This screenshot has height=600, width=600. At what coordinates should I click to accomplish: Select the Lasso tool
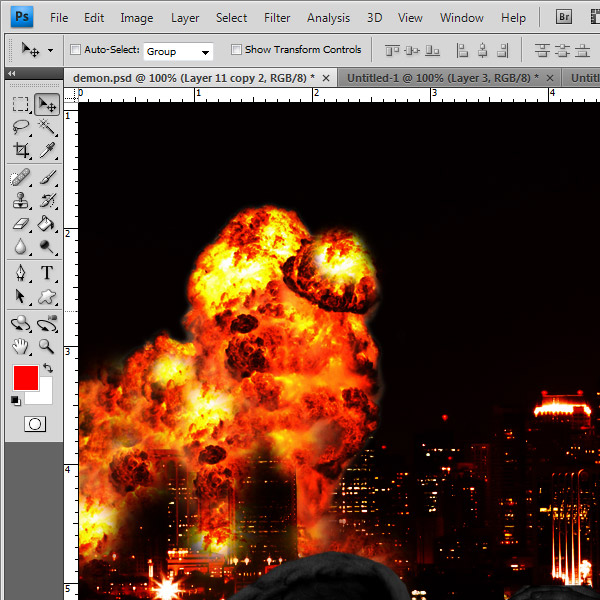point(20,127)
